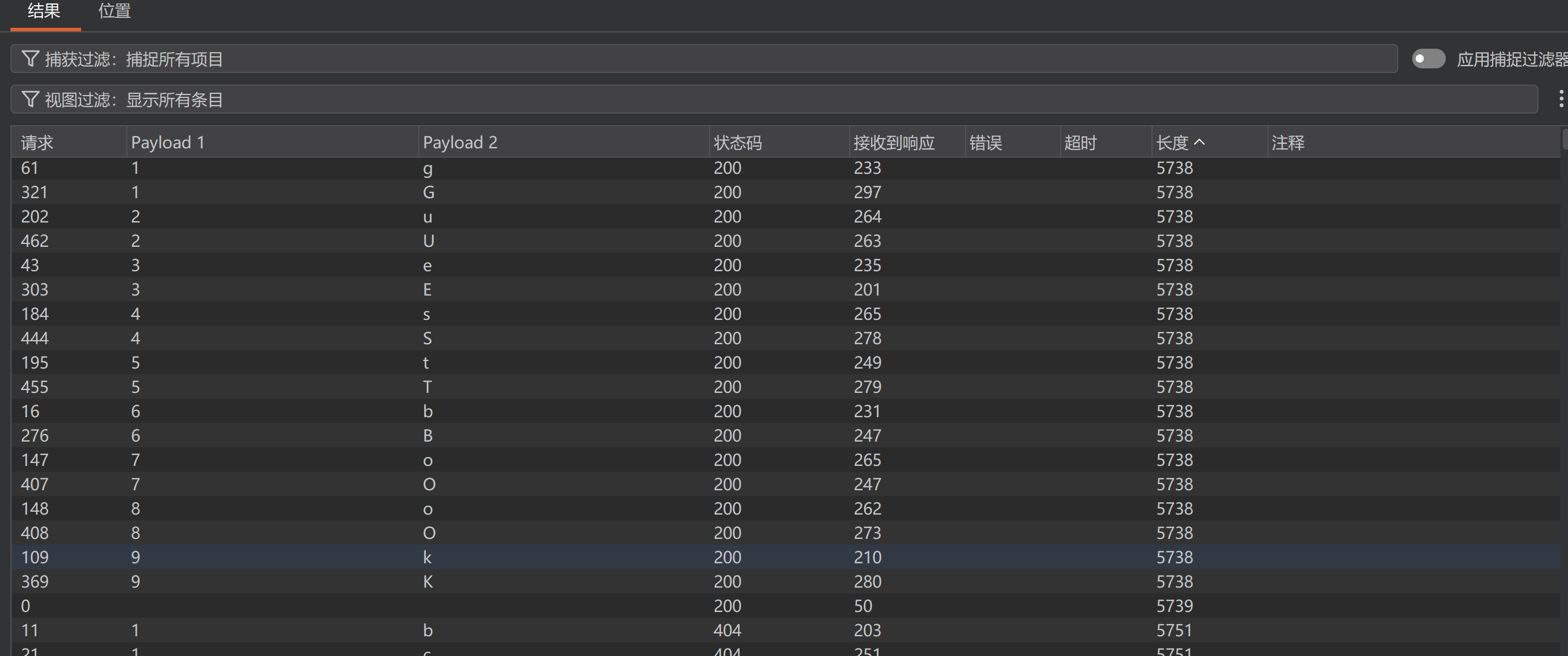Image resolution: width=1568 pixels, height=656 pixels.
Task: Select request row 184
Action: click(785, 314)
